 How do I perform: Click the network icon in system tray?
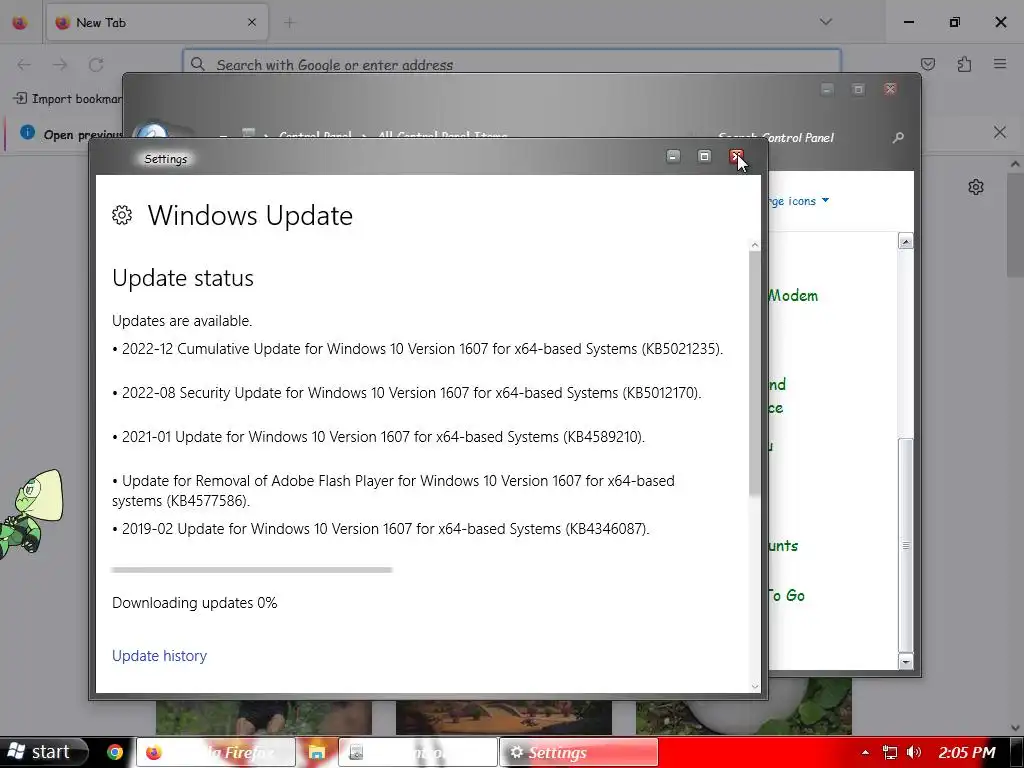pyautogui.click(x=889, y=752)
